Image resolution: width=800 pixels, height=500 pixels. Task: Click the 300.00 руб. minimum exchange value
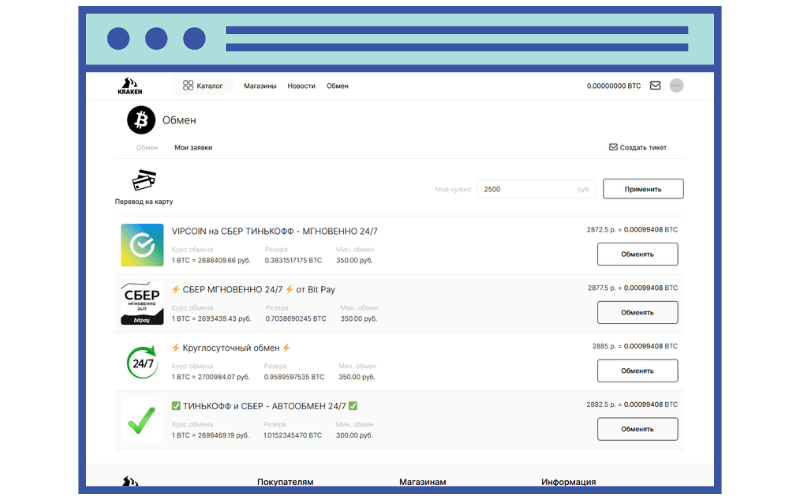(x=354, y=435)
